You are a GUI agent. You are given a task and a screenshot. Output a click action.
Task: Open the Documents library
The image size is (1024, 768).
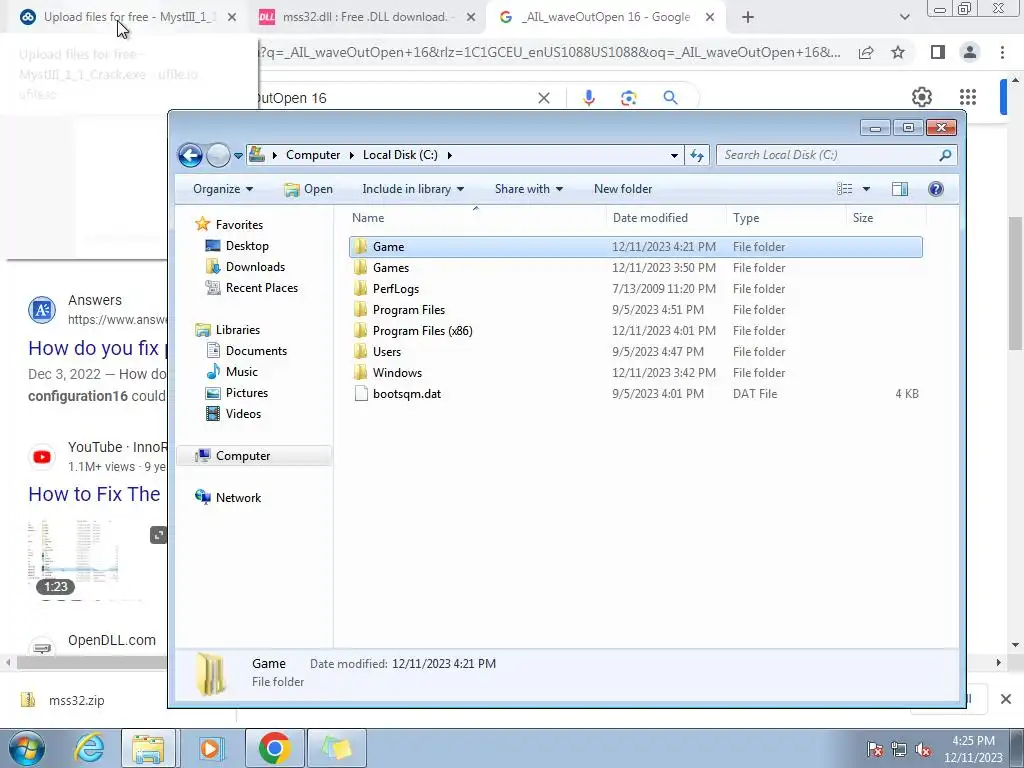(x=256, y=351)
